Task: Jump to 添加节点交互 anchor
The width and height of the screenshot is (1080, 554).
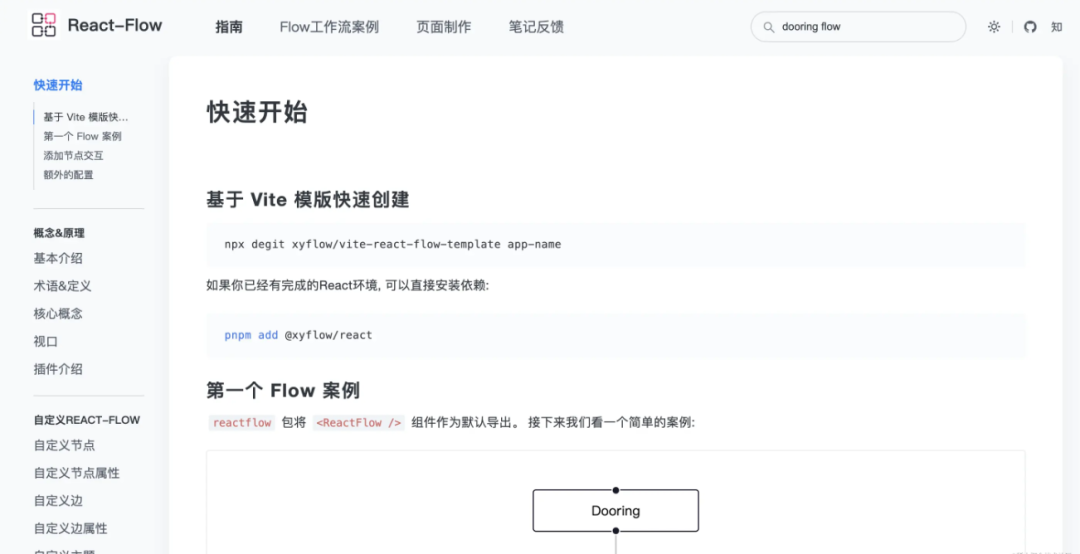Action: pos(73,156)
